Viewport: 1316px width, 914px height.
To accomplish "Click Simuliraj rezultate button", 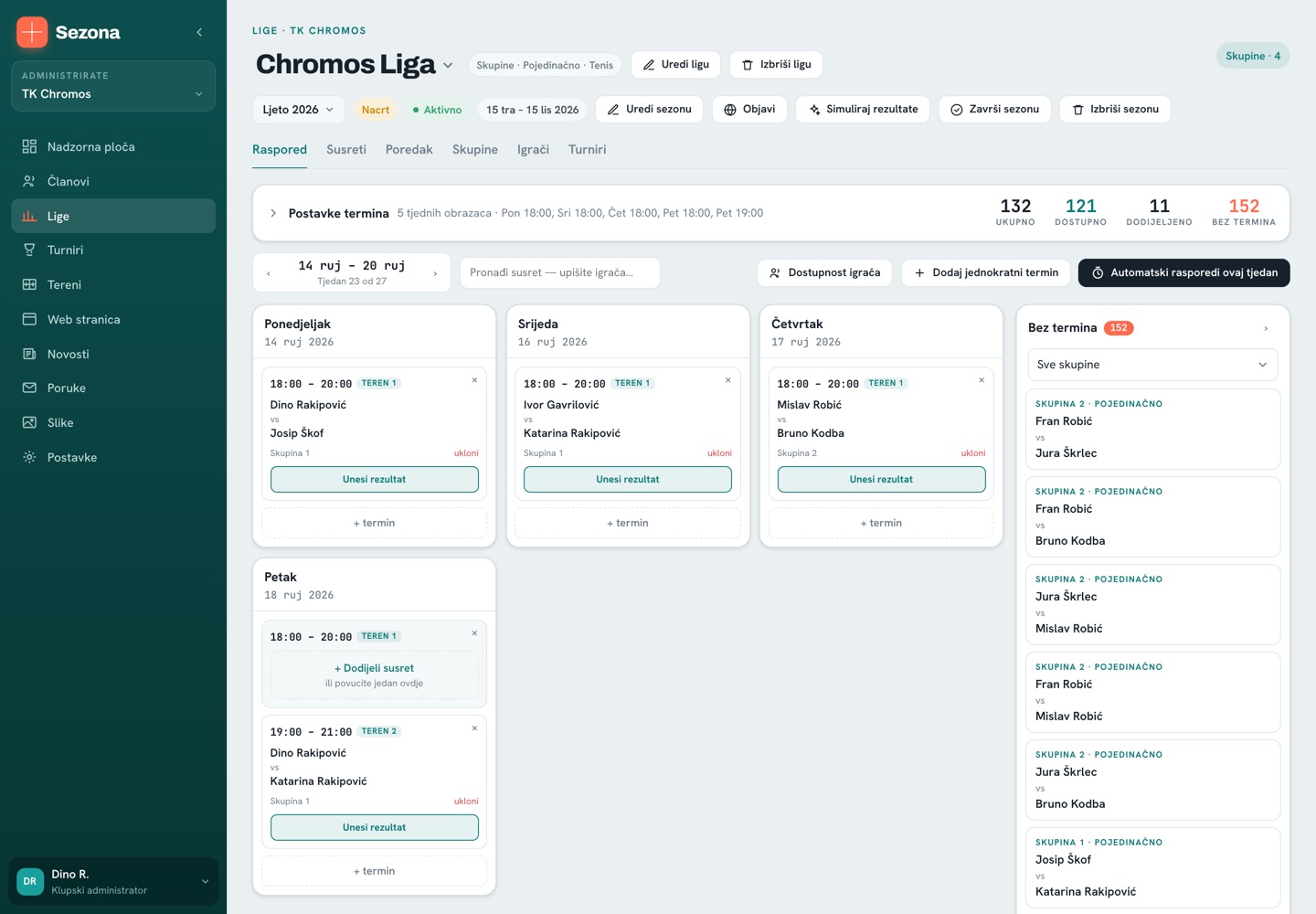I will tap(863, 110).
